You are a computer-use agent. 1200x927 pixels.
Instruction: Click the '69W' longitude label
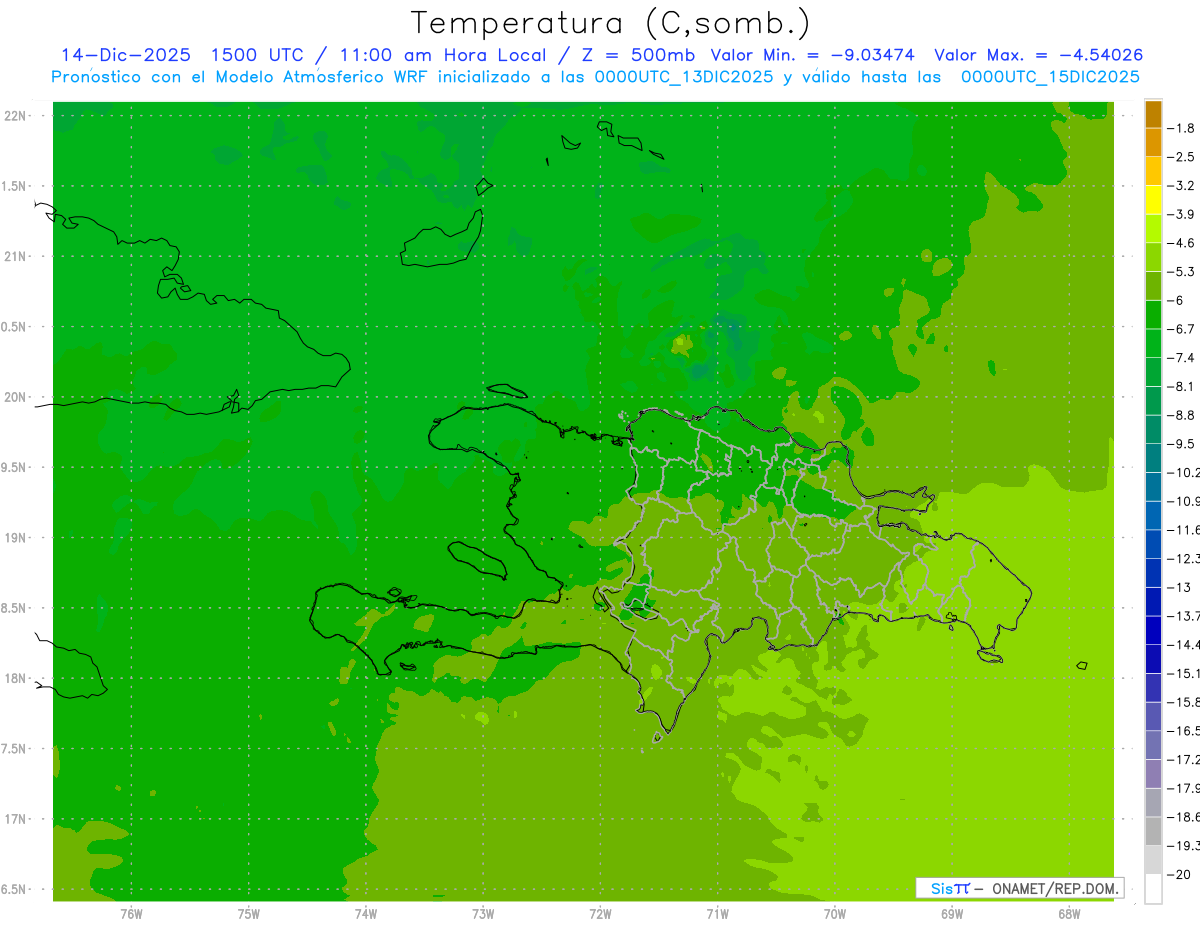tap(951, 914)
